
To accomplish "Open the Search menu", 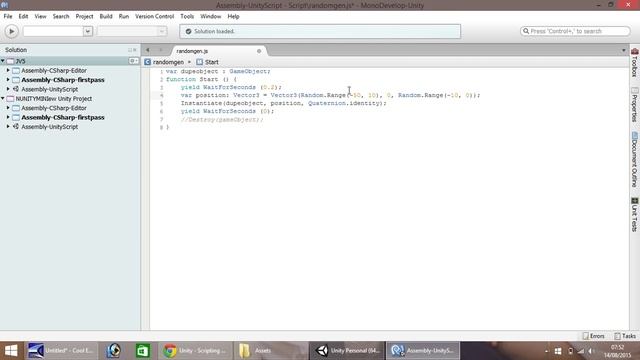I will (x=61, y=16).
